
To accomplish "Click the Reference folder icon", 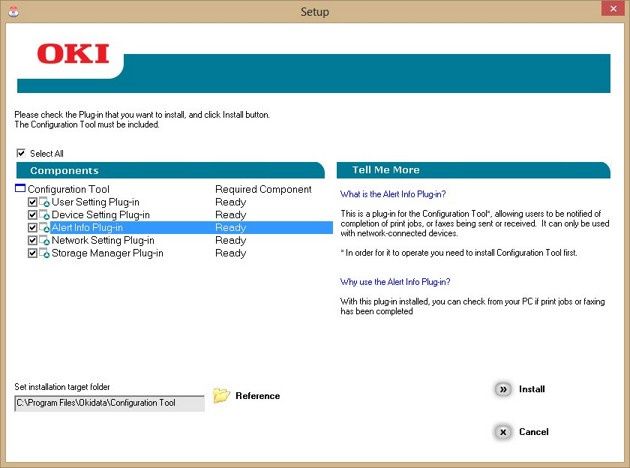I will 221,396.
